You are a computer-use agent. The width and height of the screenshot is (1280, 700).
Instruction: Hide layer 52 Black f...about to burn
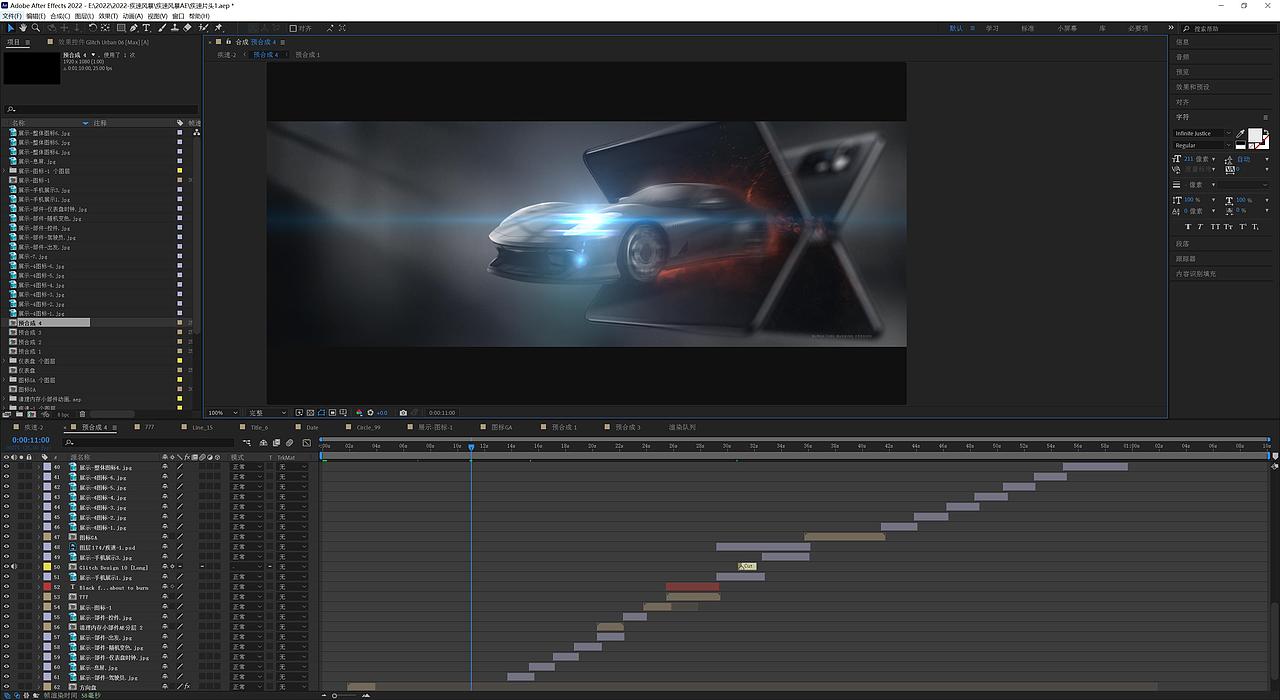6,587
